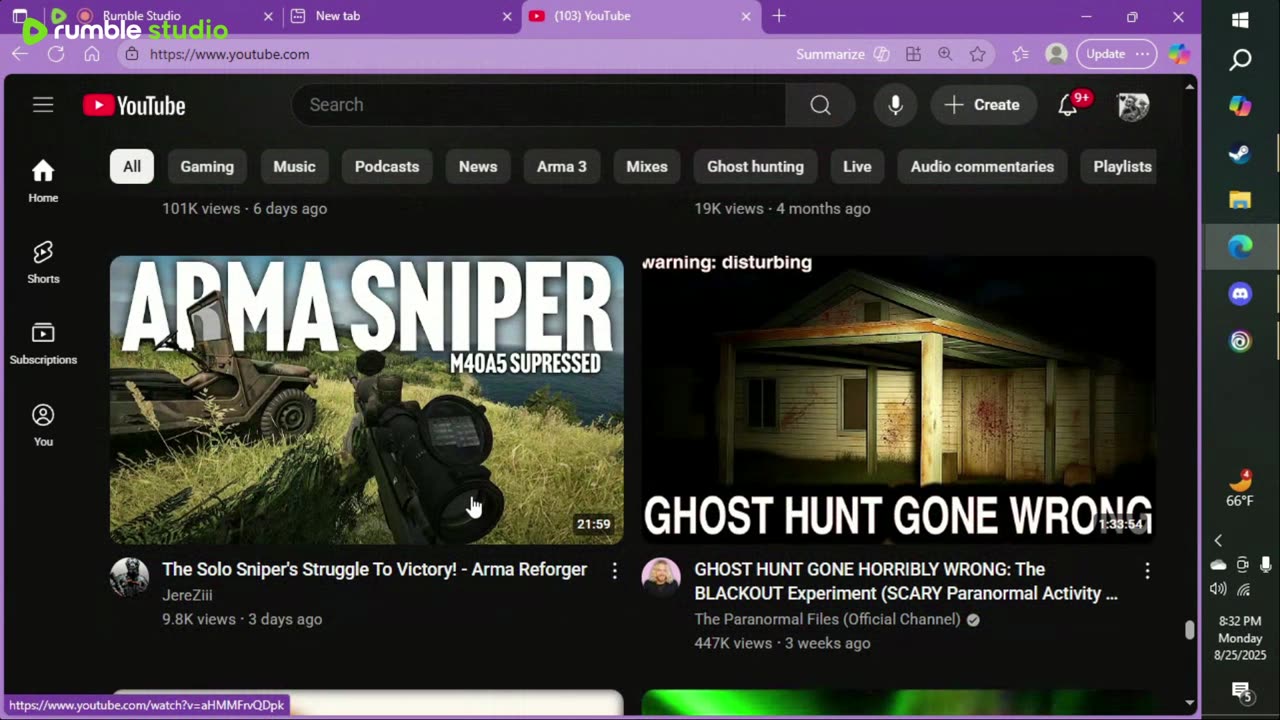Open a new browser tab
Screen dimensions: 1280x720
(779, 16)
